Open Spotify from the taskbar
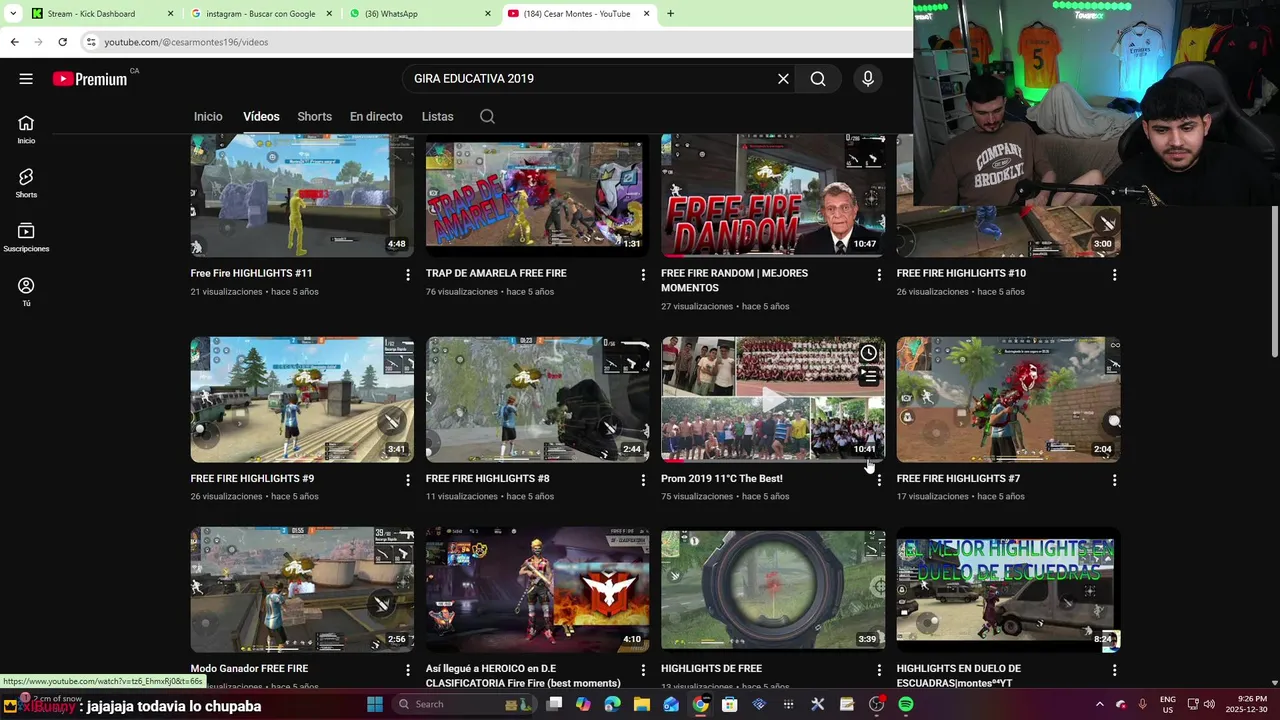Screen dimensions: 1280x720 coord(905,704)
